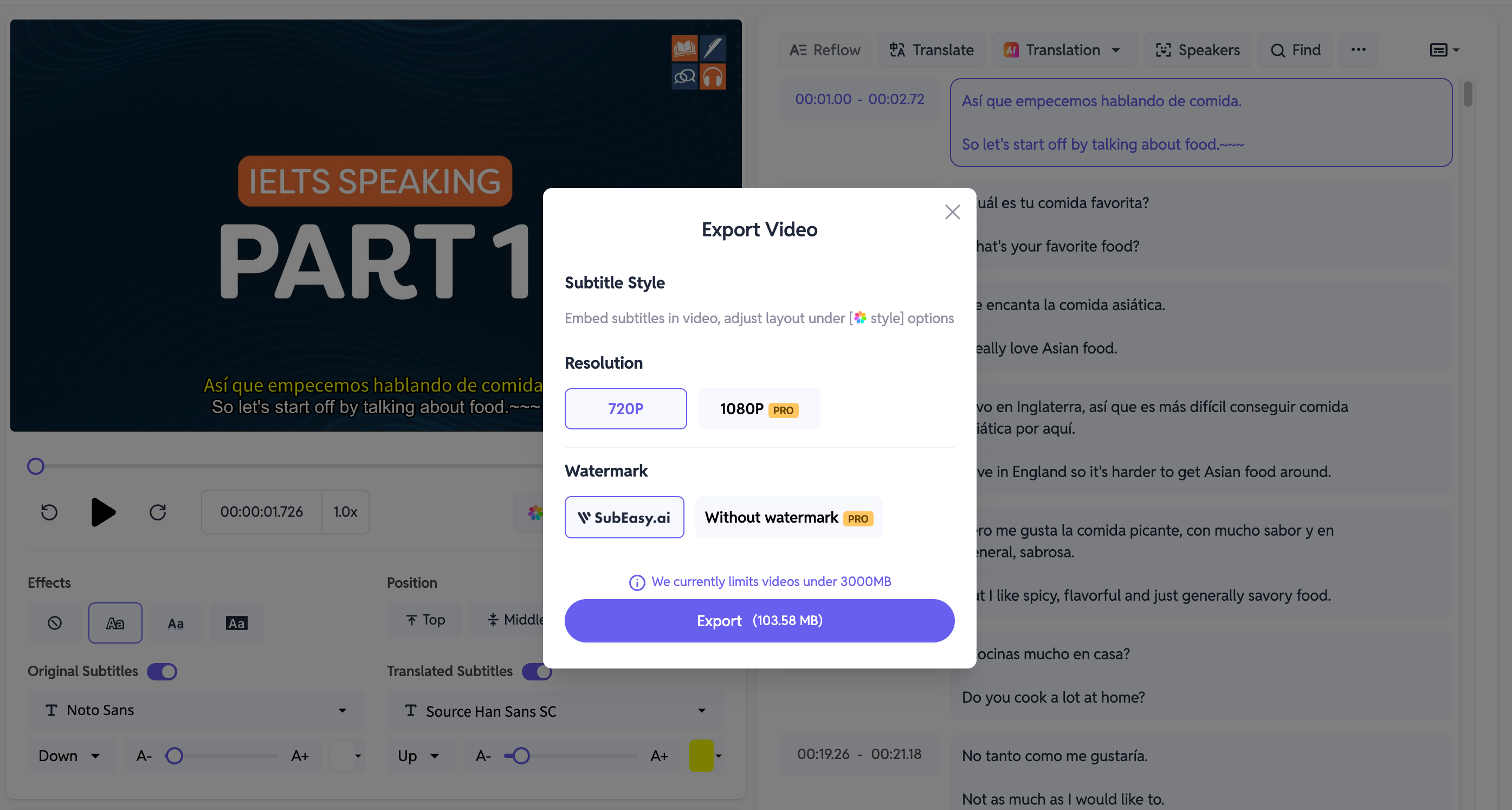Expand the Noto Sans font dropdown
Screen dimensions: 1512x810
click(x=343, y=710)
